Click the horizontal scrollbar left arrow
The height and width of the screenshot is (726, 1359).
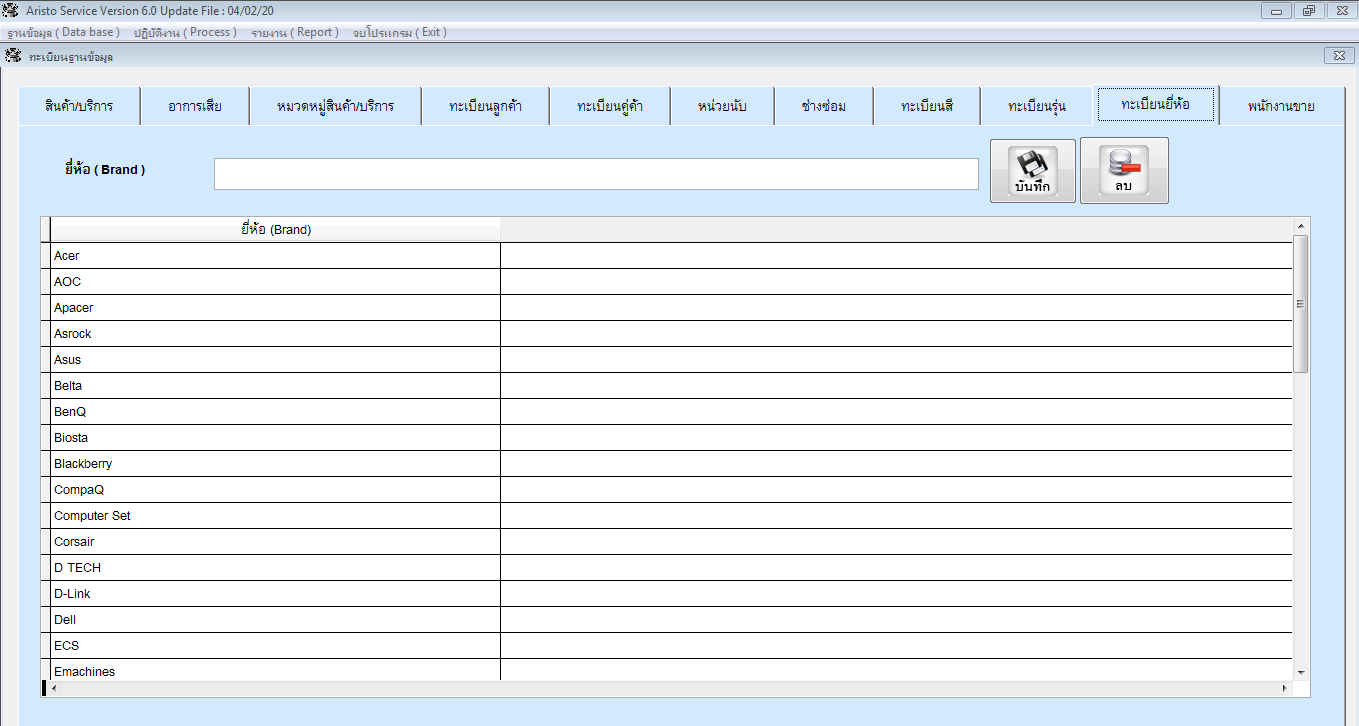[53, 689]
